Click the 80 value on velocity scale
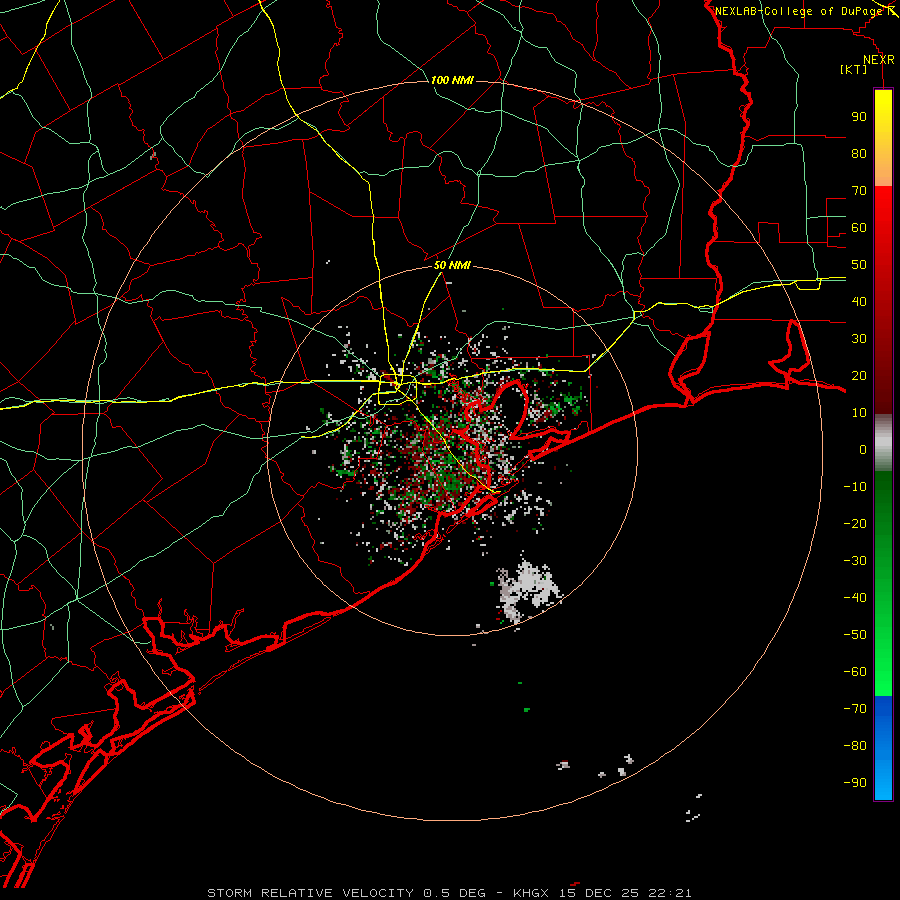 [x=859, y=153]
